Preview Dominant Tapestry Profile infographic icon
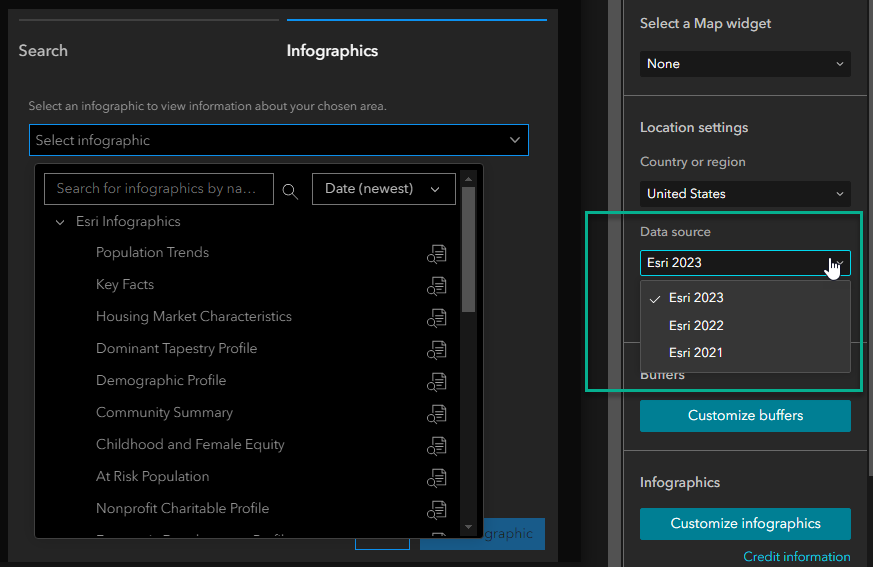873x567 pixels. click(x=436, y=350)
